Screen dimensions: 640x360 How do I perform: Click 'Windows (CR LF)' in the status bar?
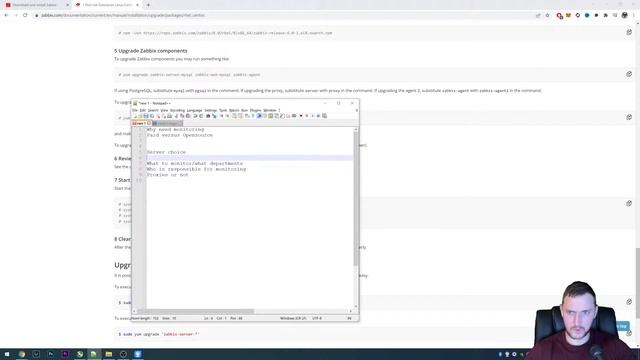(x=293, y=318)
